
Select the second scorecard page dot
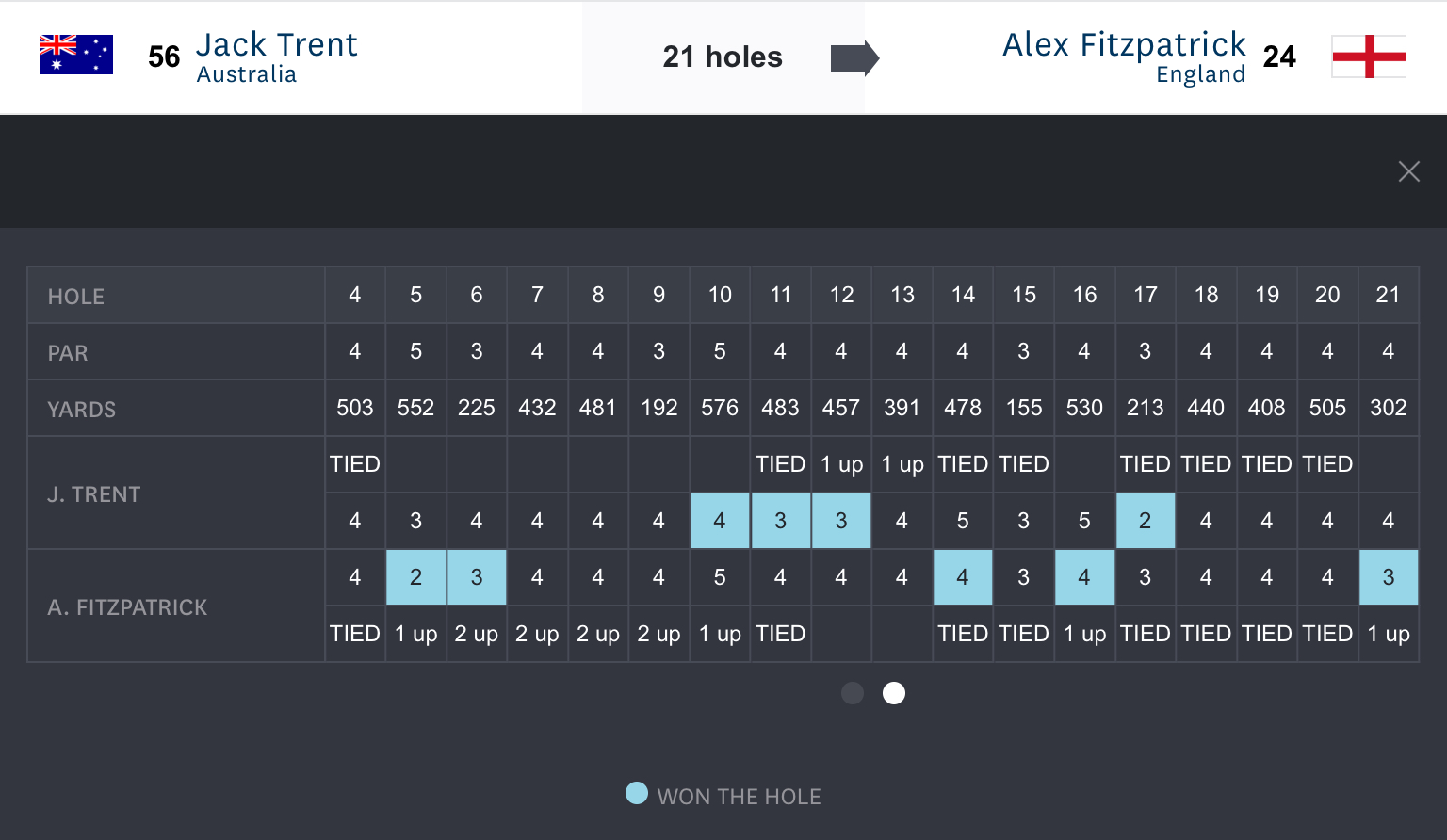click(894, 693)
